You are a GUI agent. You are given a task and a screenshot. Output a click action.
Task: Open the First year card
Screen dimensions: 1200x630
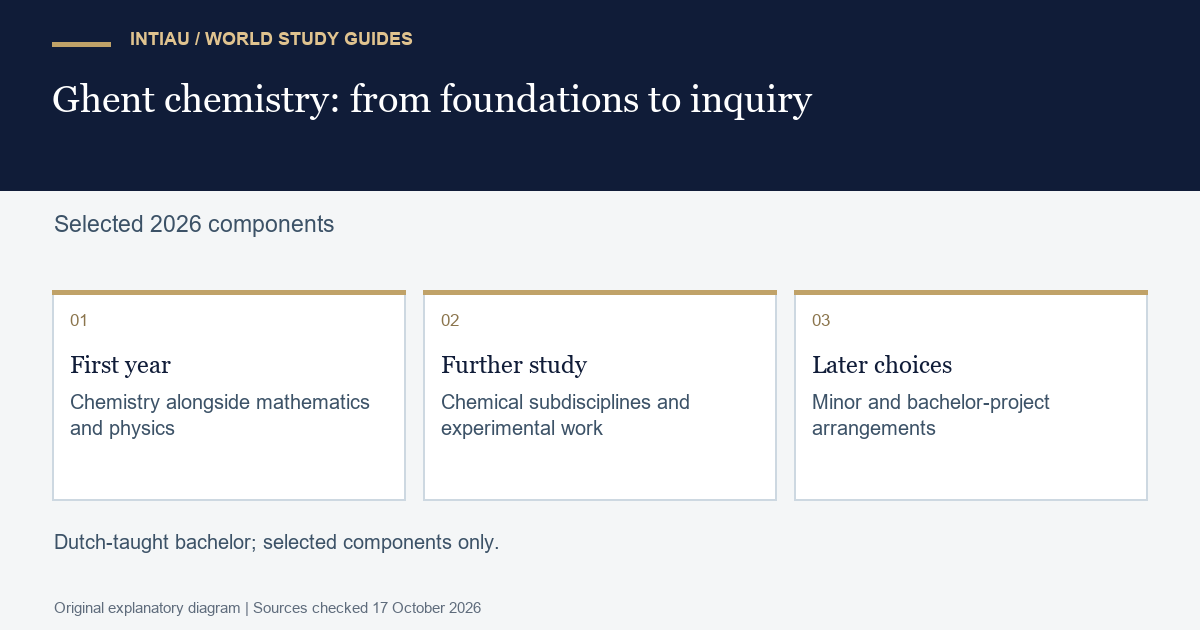(x=229, y=395)
